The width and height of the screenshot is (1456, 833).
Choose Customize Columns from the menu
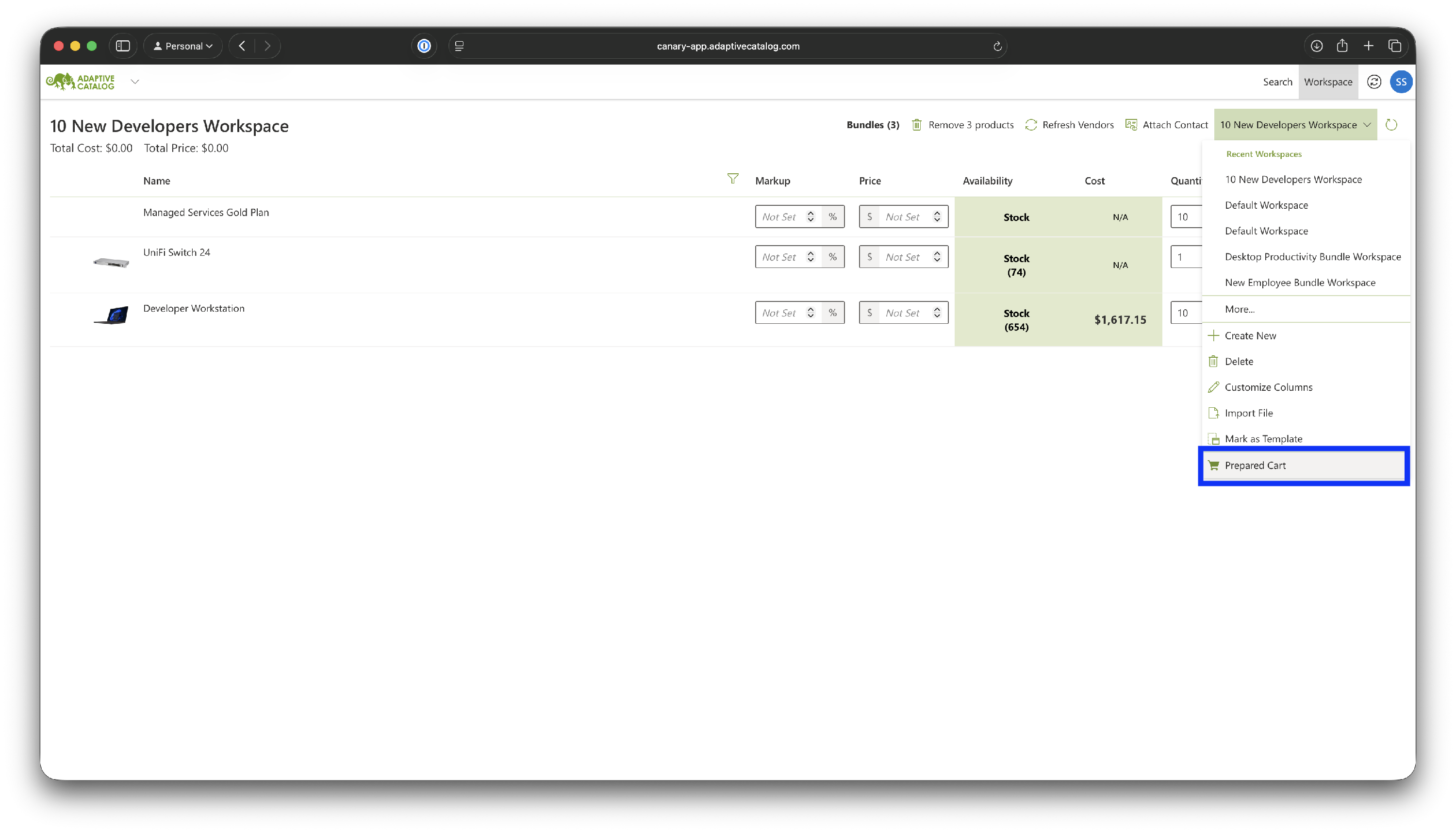[x=1268, y=387]
